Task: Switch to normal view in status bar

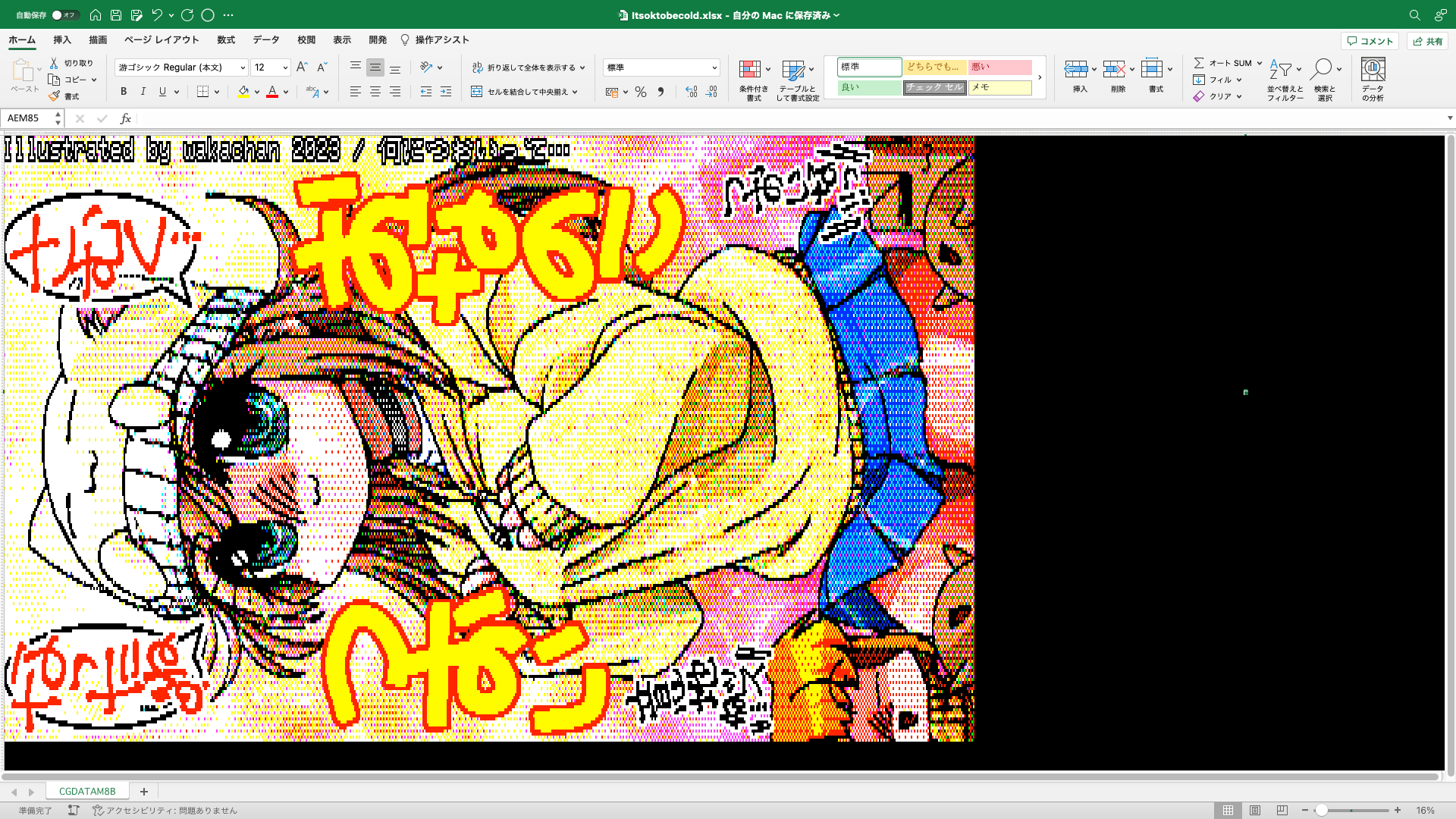Action: [1228, 810]
